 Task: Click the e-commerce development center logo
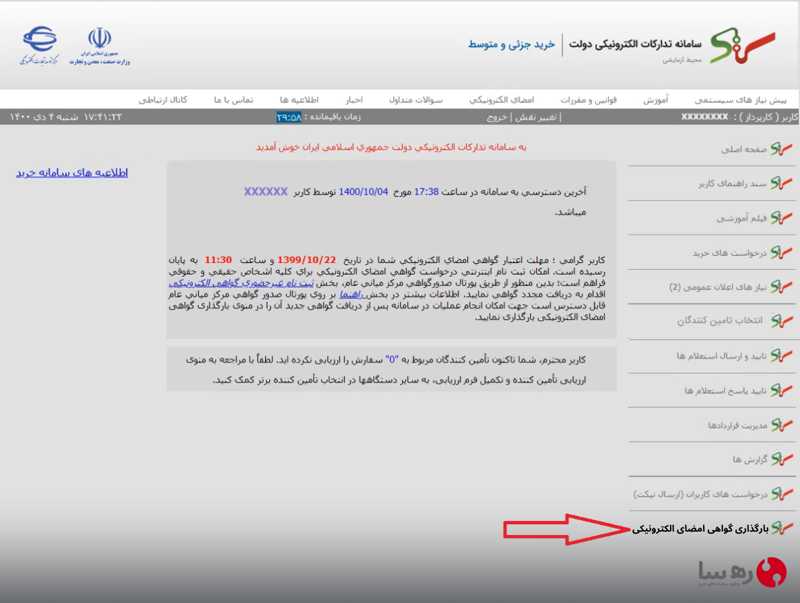pyautogui.click(x=39, y=45)
